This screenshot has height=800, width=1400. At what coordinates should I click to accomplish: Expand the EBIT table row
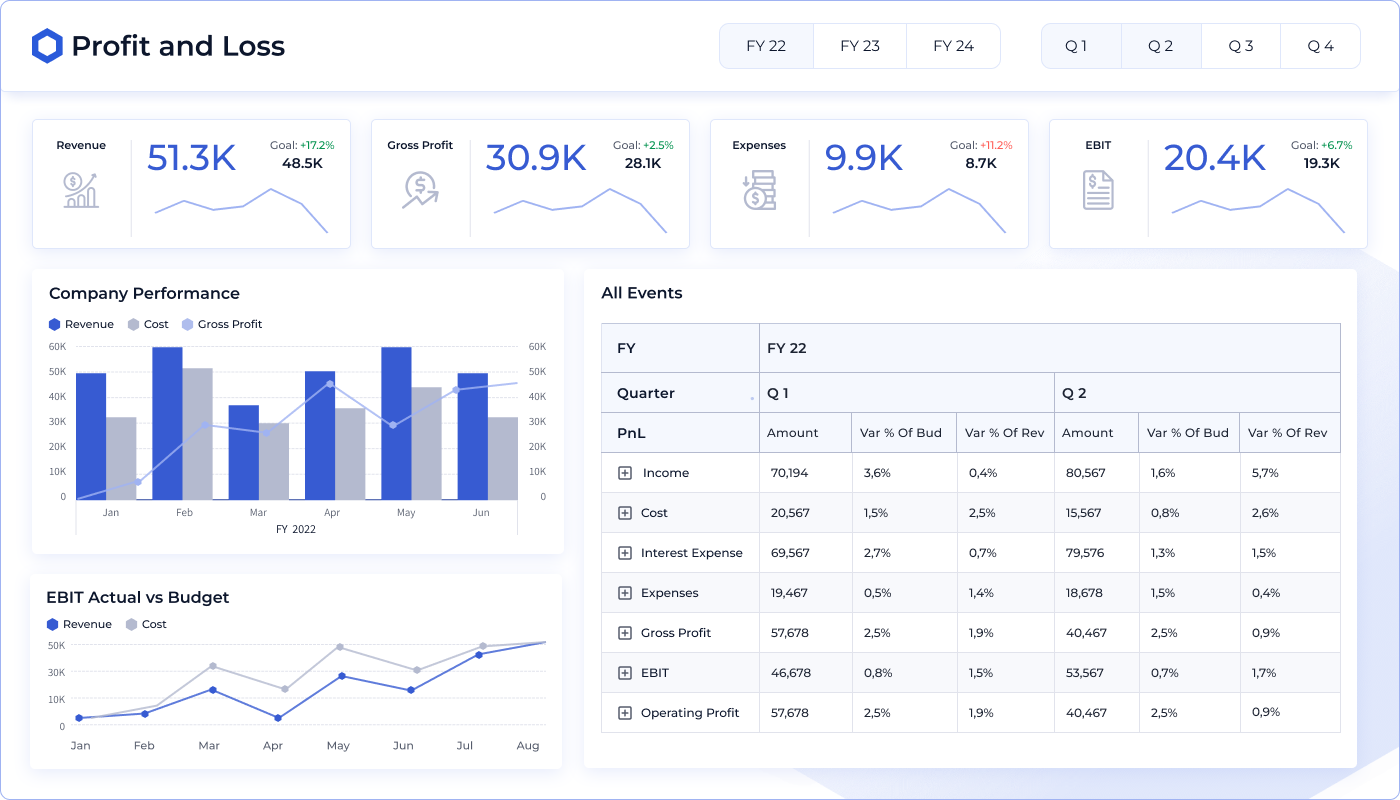[x=625, y=673]
